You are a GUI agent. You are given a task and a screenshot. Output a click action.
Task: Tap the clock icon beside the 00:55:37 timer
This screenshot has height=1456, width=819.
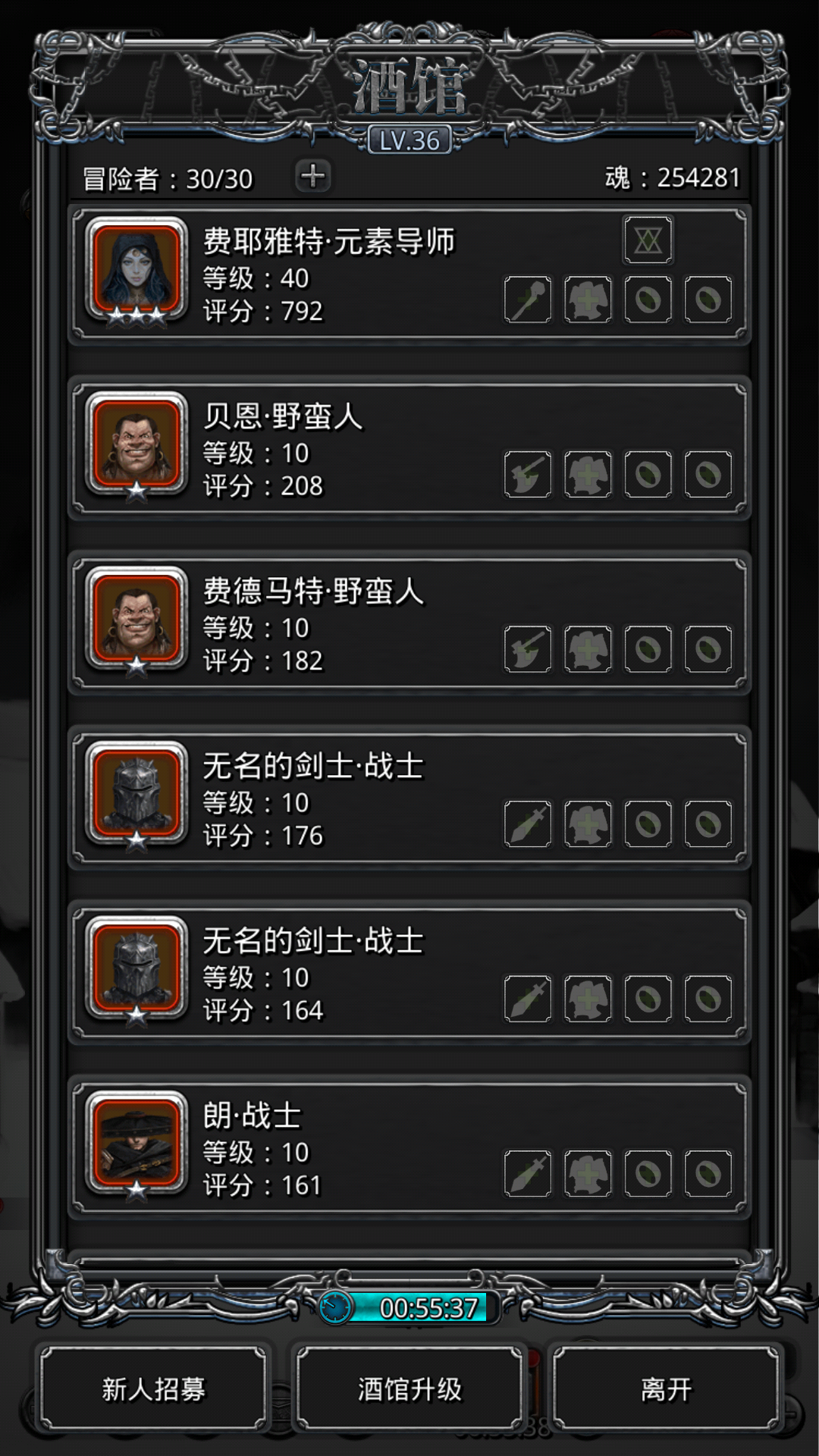pyautogui.click(x=334, y=1307)
